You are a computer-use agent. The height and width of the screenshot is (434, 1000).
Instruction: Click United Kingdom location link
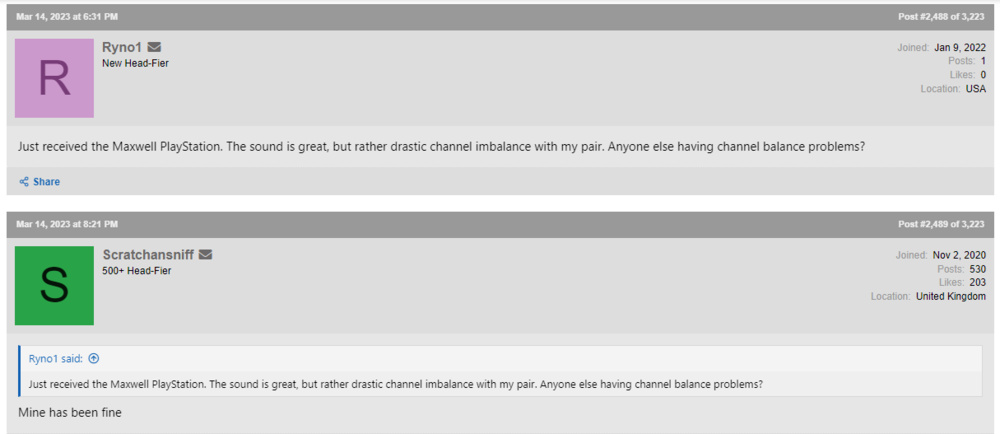pyautogui.click(x=950, y=296)
